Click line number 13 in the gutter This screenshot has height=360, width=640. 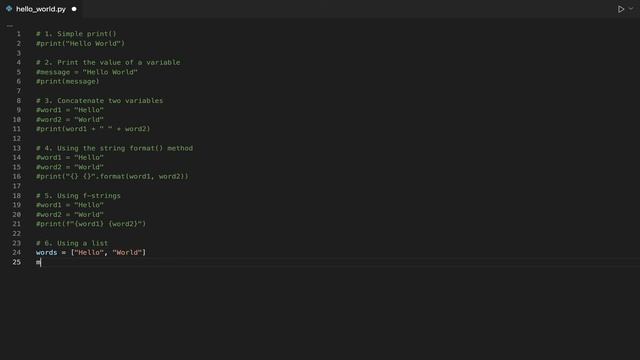[x=16, y=148]
